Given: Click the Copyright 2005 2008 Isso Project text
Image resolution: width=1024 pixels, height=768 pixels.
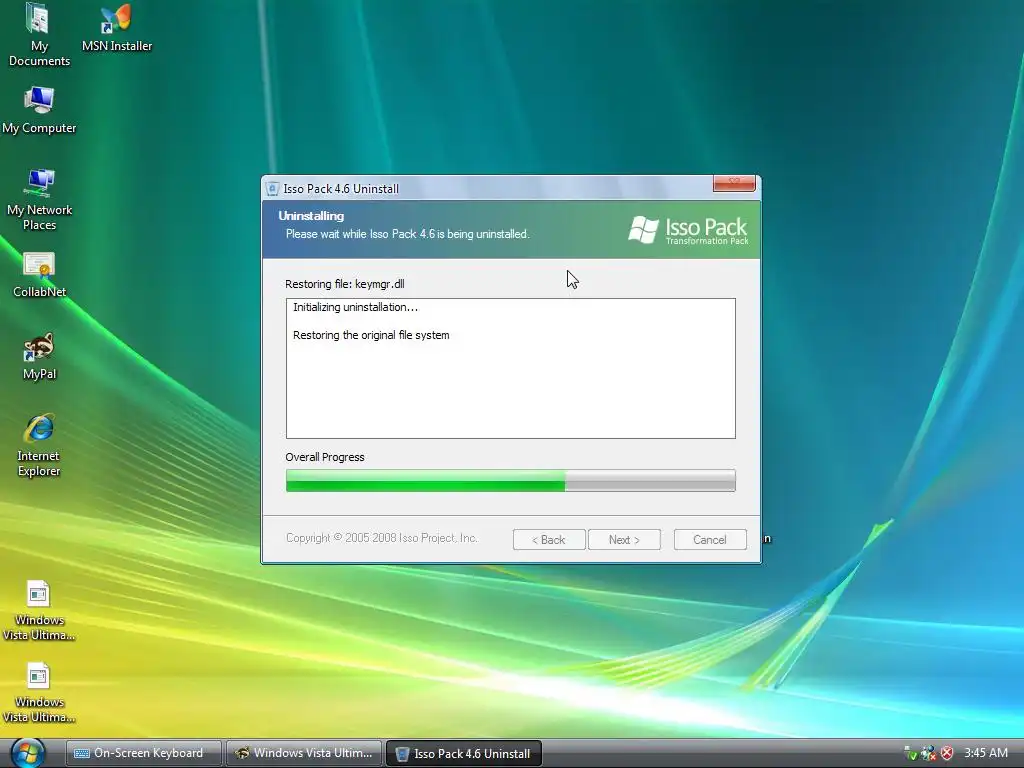Looking at the screenshot, I should click(382, 537).
